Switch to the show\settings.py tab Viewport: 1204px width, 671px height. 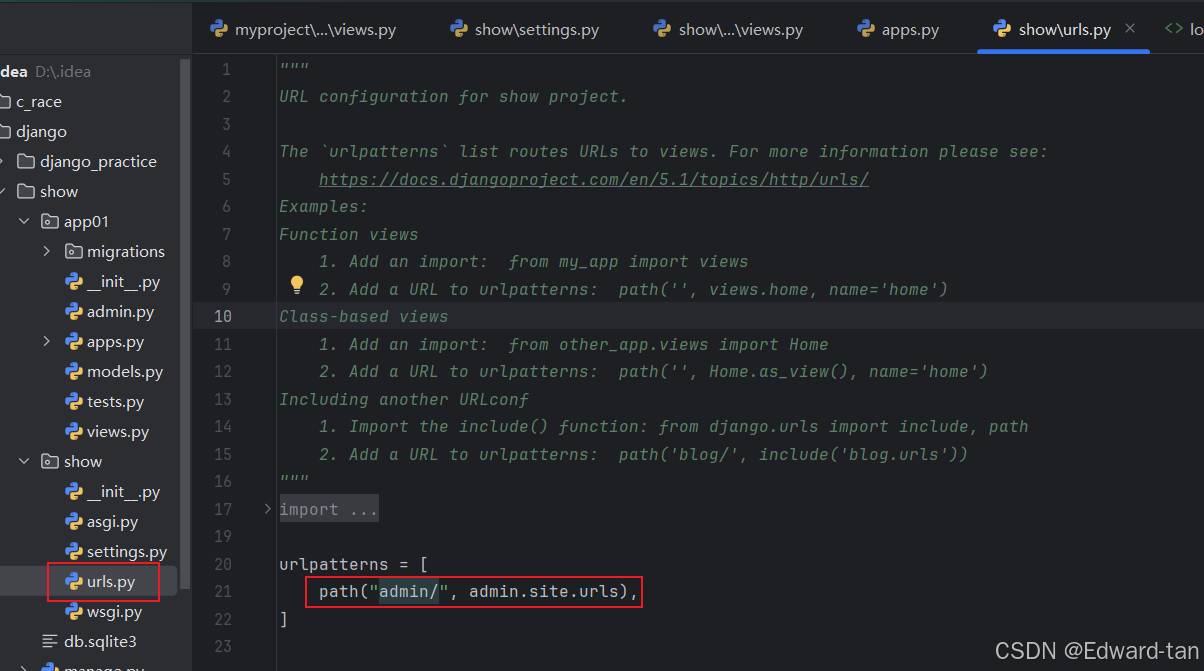click(x=525, y=30)
